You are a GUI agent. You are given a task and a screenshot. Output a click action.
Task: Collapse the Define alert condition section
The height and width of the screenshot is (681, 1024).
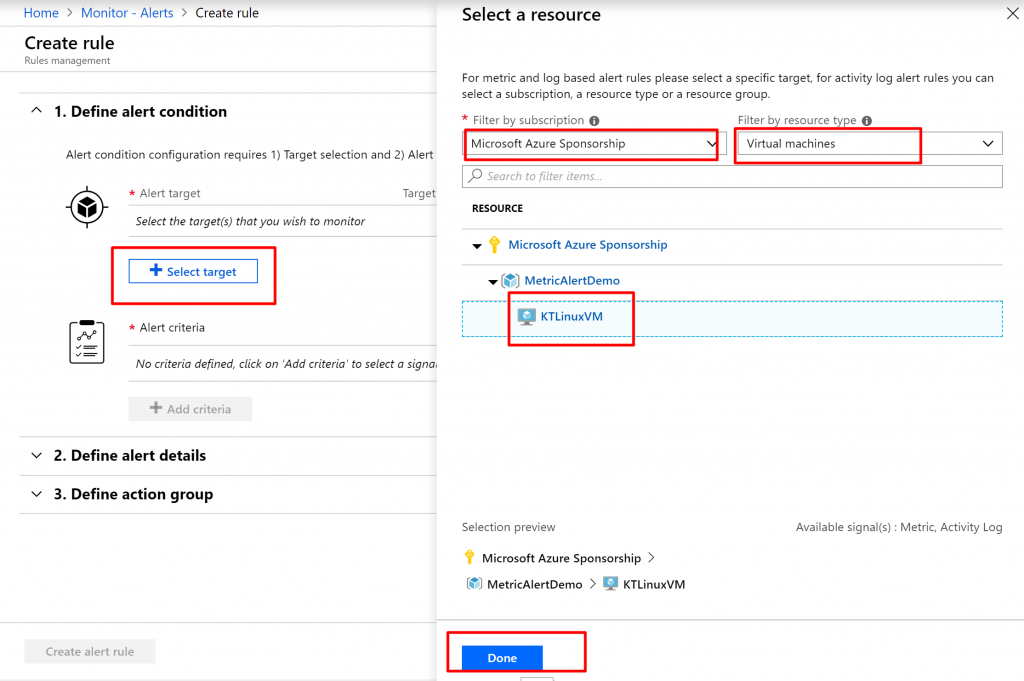tap(37, 111)
